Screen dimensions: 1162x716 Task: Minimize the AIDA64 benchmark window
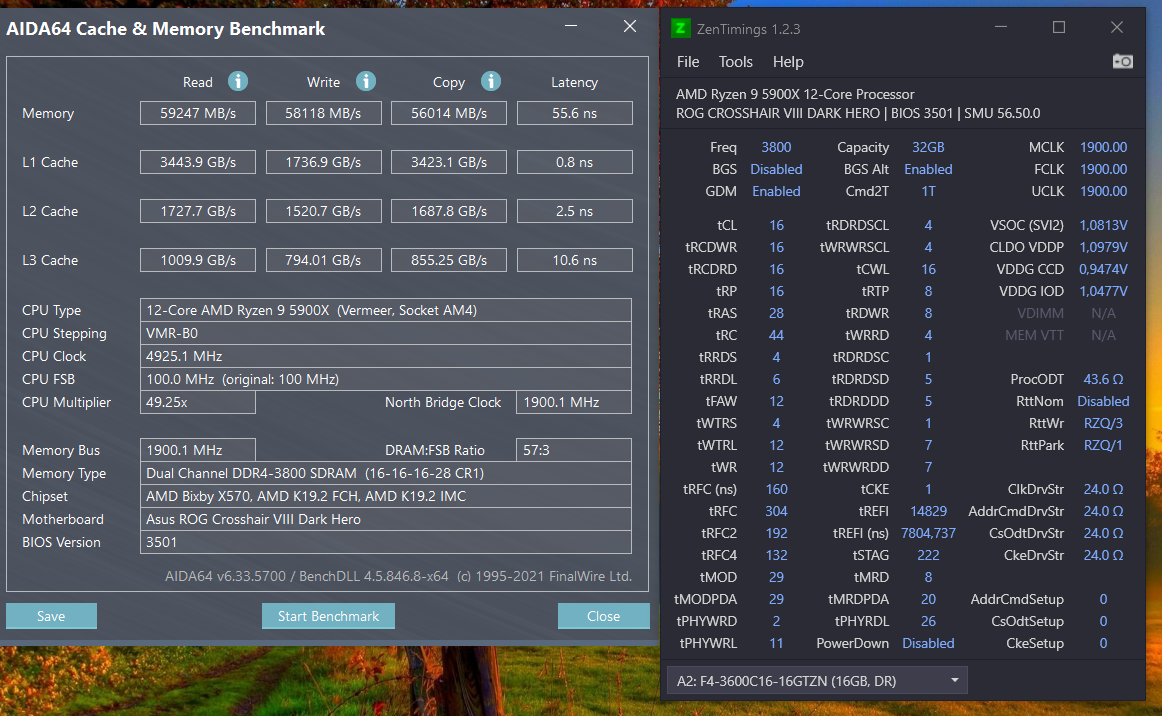tap(571, 26)
